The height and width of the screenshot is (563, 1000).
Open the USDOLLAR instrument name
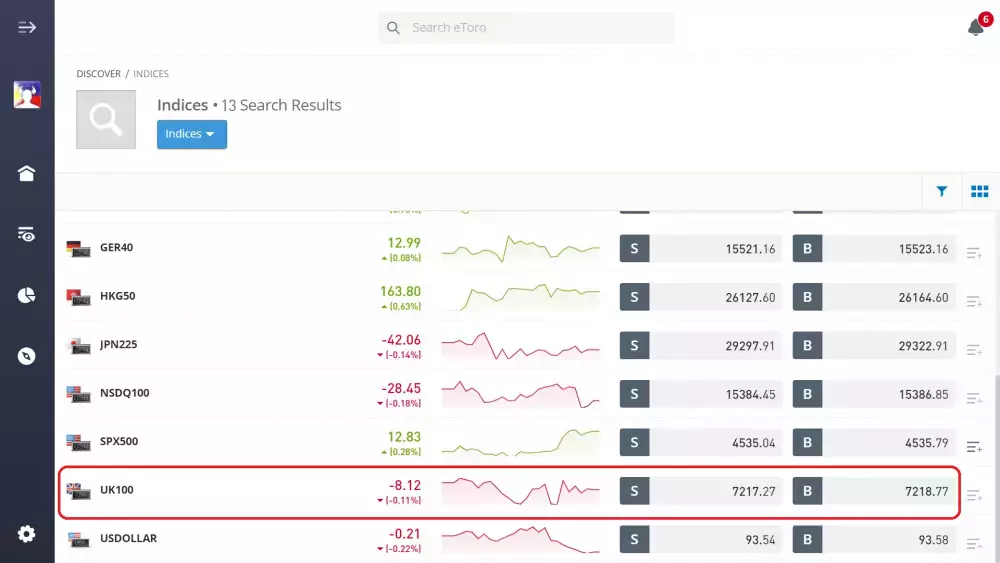[x=128, y=538]
